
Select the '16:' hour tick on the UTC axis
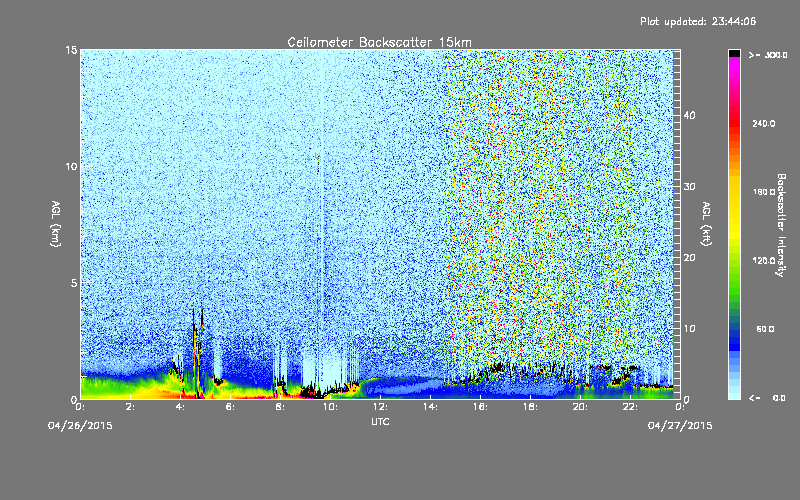click(480, 407)
